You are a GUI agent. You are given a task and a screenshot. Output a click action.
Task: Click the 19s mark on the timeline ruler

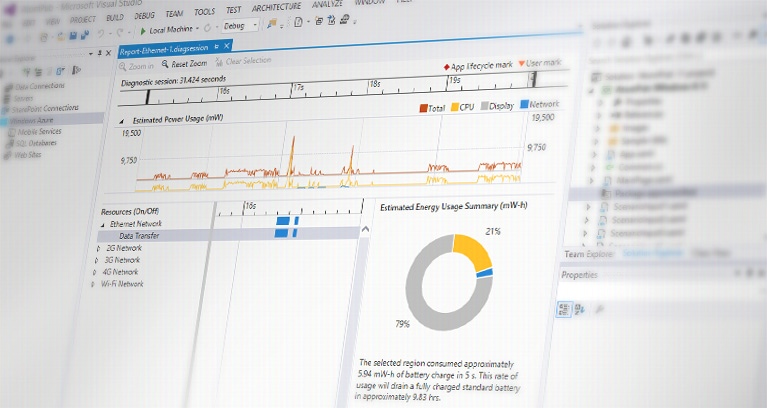(x=455, y=80)
